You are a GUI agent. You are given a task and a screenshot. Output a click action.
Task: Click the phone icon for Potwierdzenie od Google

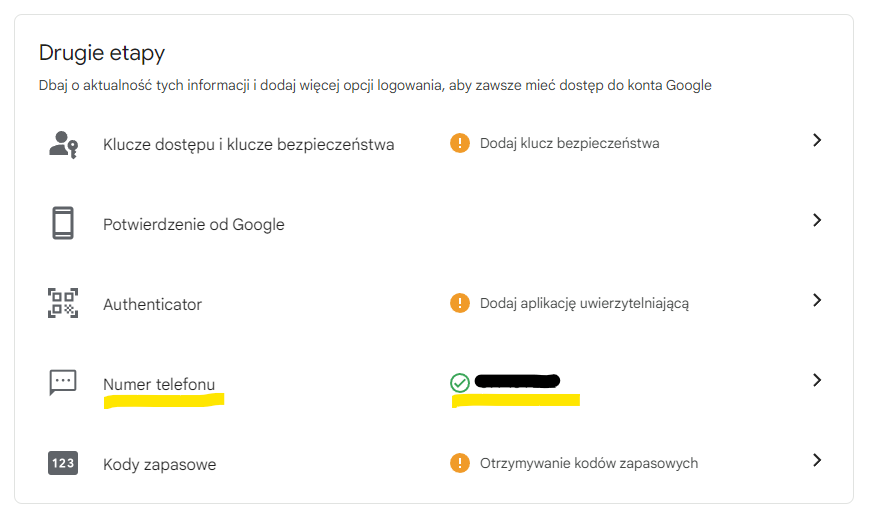coord(63,223)
